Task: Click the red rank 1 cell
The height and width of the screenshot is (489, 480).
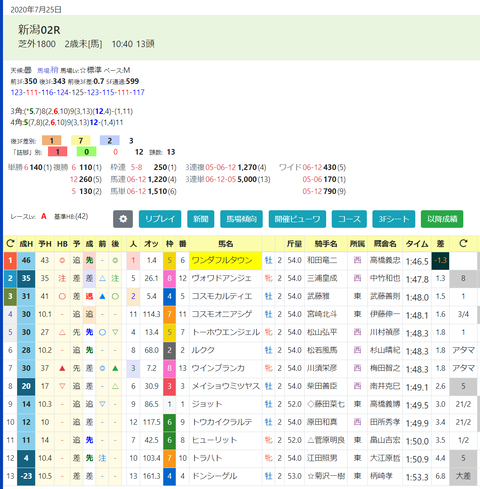Action: tap(10, 260)
